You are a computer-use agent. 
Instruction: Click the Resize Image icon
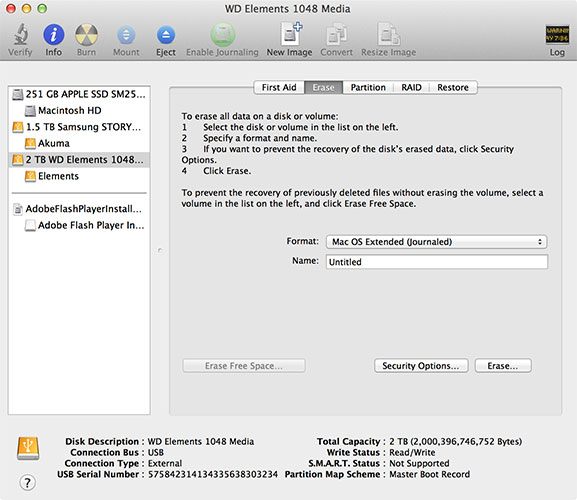(x=389, y=34)
